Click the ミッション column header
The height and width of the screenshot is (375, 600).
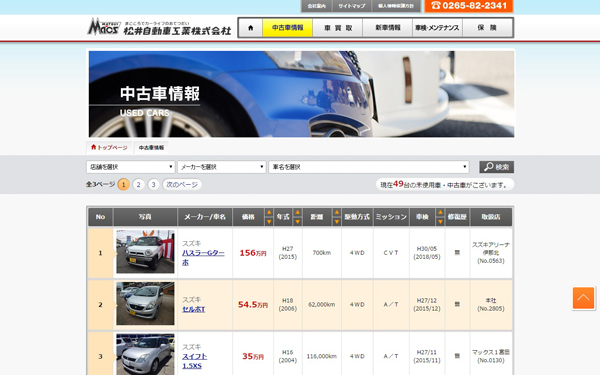[391, 217]
